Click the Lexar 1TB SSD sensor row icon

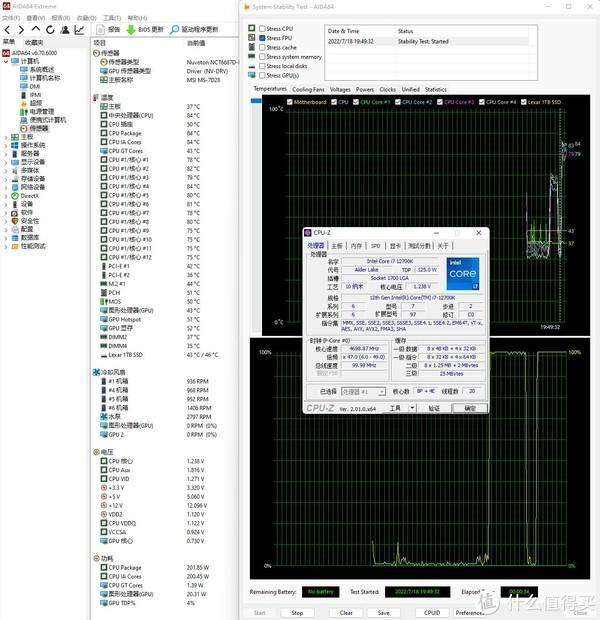click(104, 355)
